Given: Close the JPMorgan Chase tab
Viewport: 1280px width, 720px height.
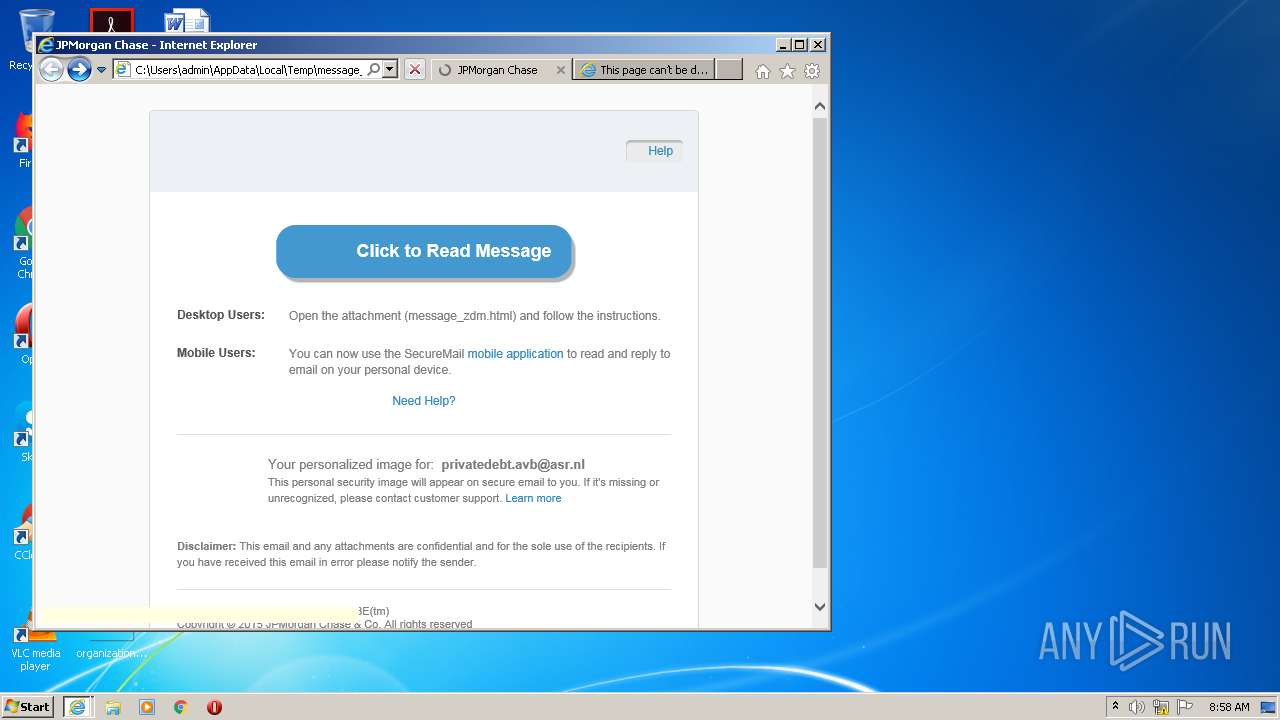Looking at the screenshot, I should click(560, 70).
